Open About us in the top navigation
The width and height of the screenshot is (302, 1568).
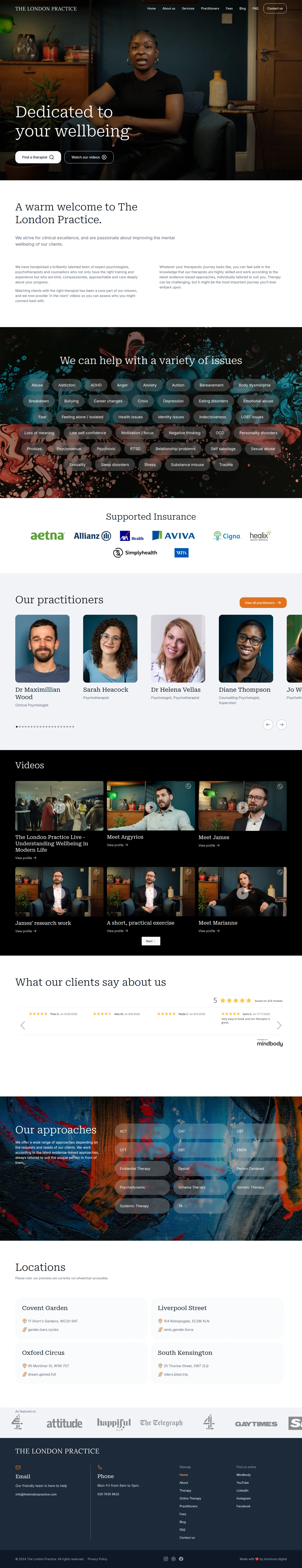coord(169,8)
